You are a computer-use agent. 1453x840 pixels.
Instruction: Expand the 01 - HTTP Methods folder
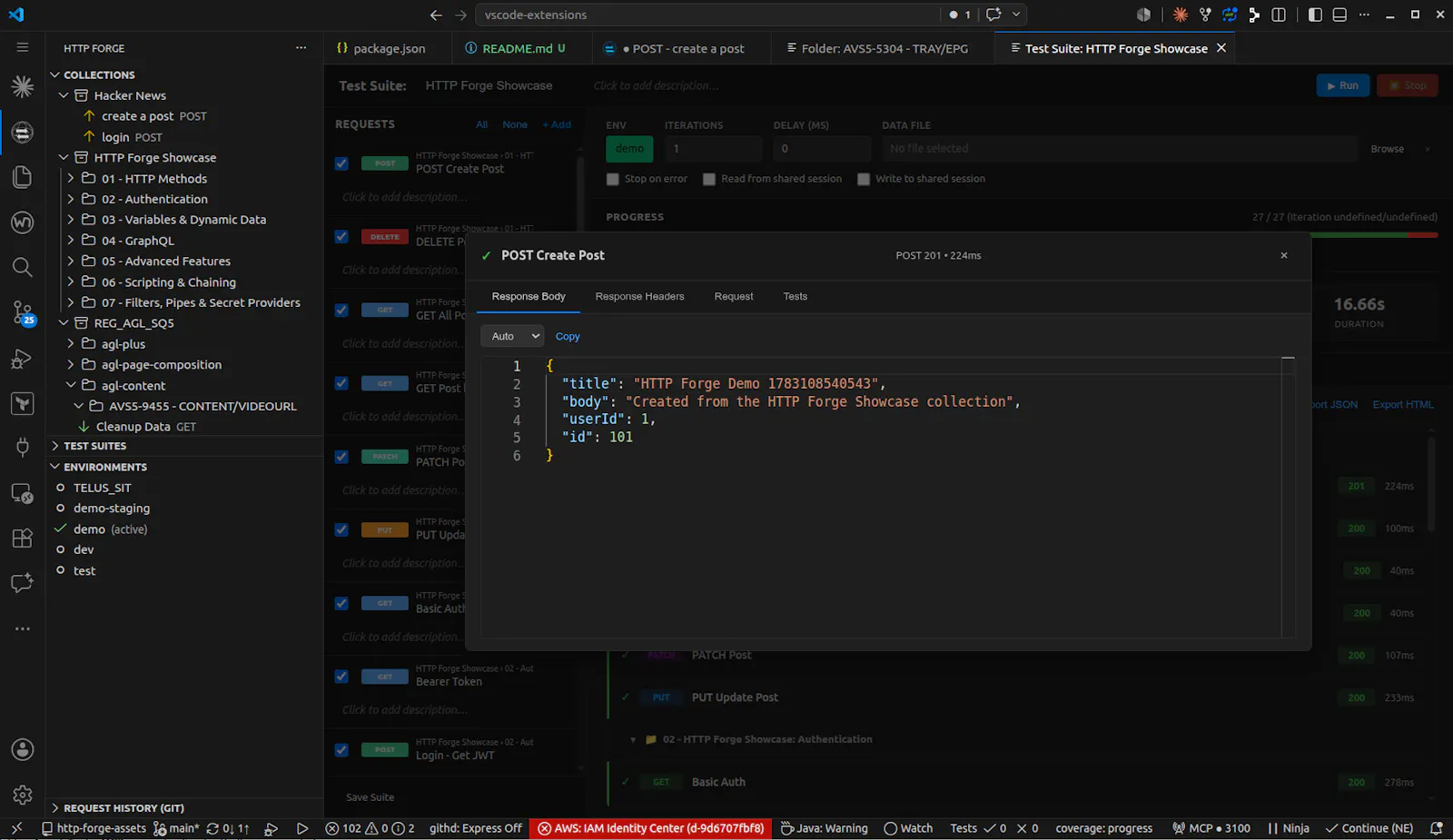71,178
